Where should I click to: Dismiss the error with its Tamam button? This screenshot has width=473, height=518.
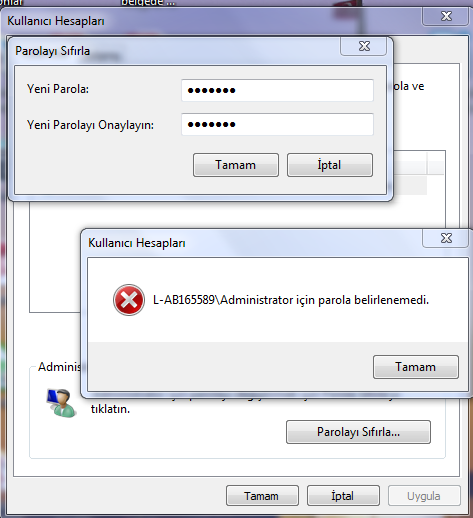[x=416, y=367]
